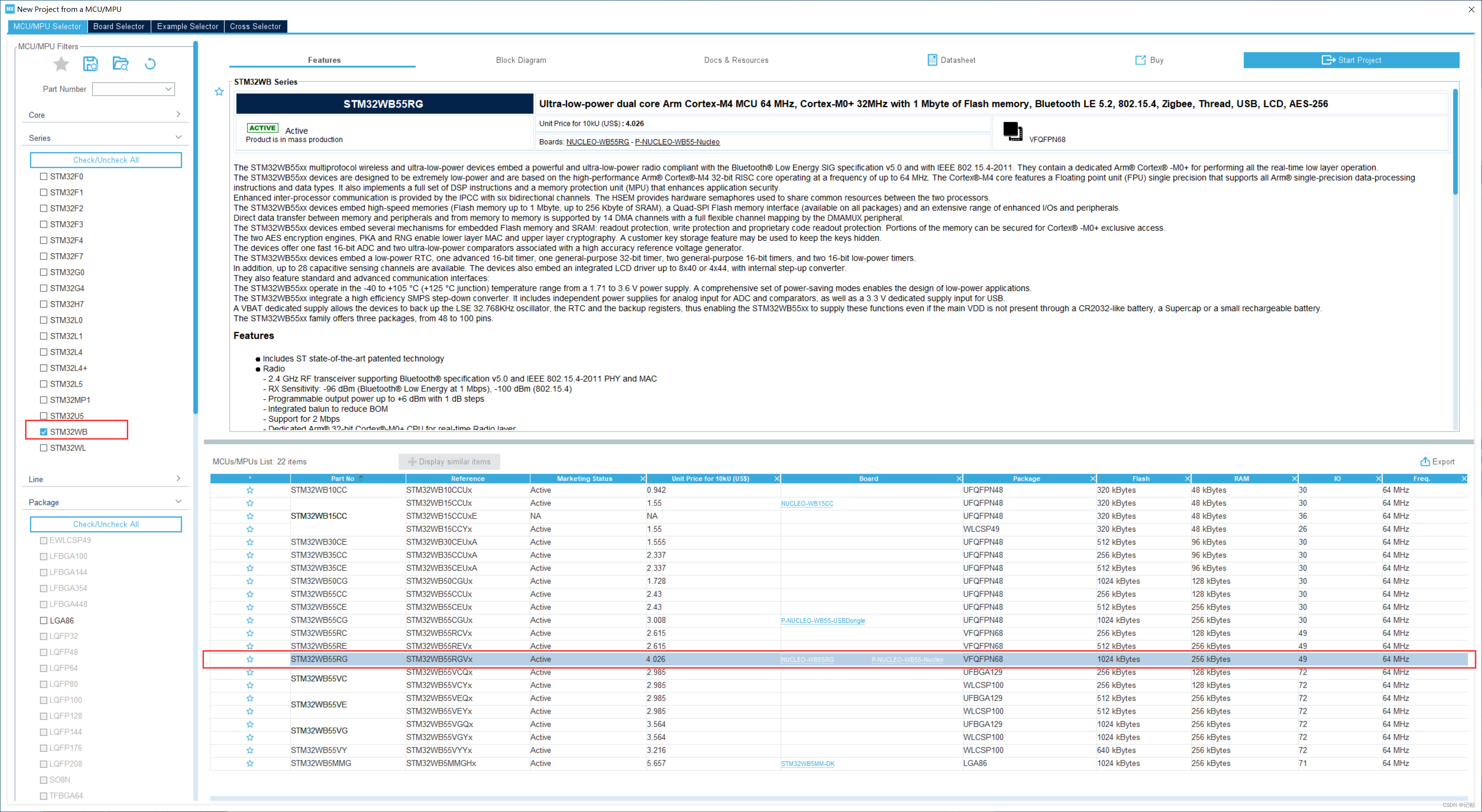
Task: Open the Part Number combo box
Action: point(133,89)
